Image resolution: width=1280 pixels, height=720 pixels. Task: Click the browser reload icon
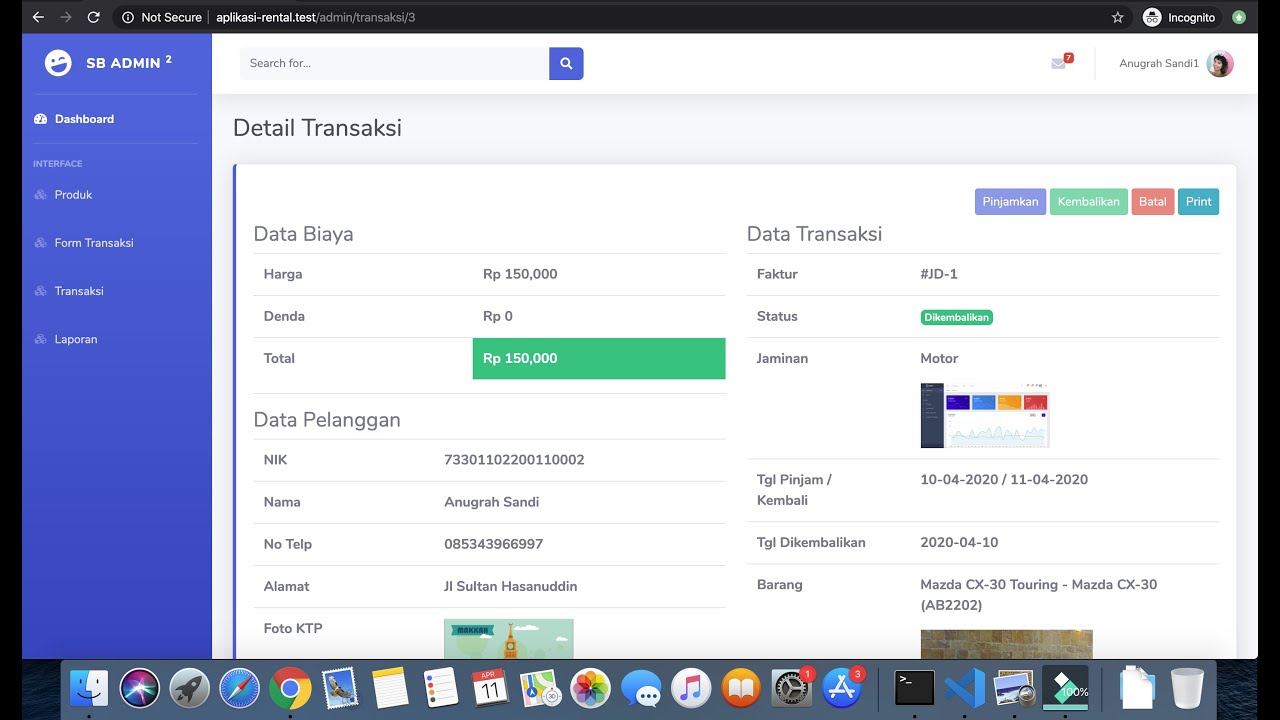(93, 17)
